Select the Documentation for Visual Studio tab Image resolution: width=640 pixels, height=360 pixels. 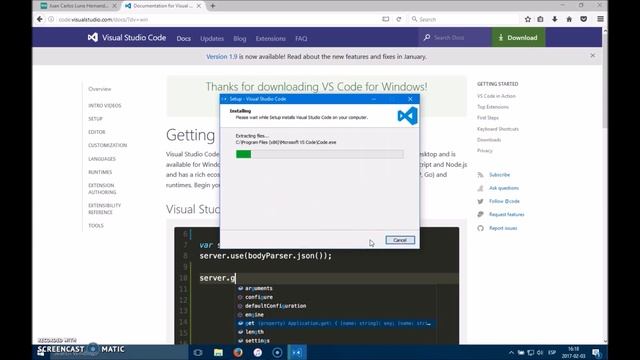coord(163,6)
